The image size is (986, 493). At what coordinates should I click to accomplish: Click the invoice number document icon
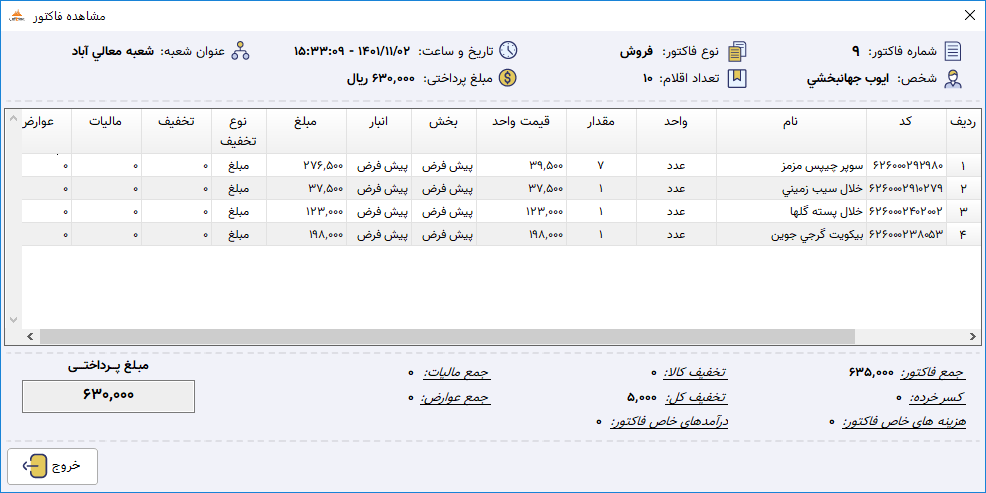pyautogui.click(x=953, y=51)
